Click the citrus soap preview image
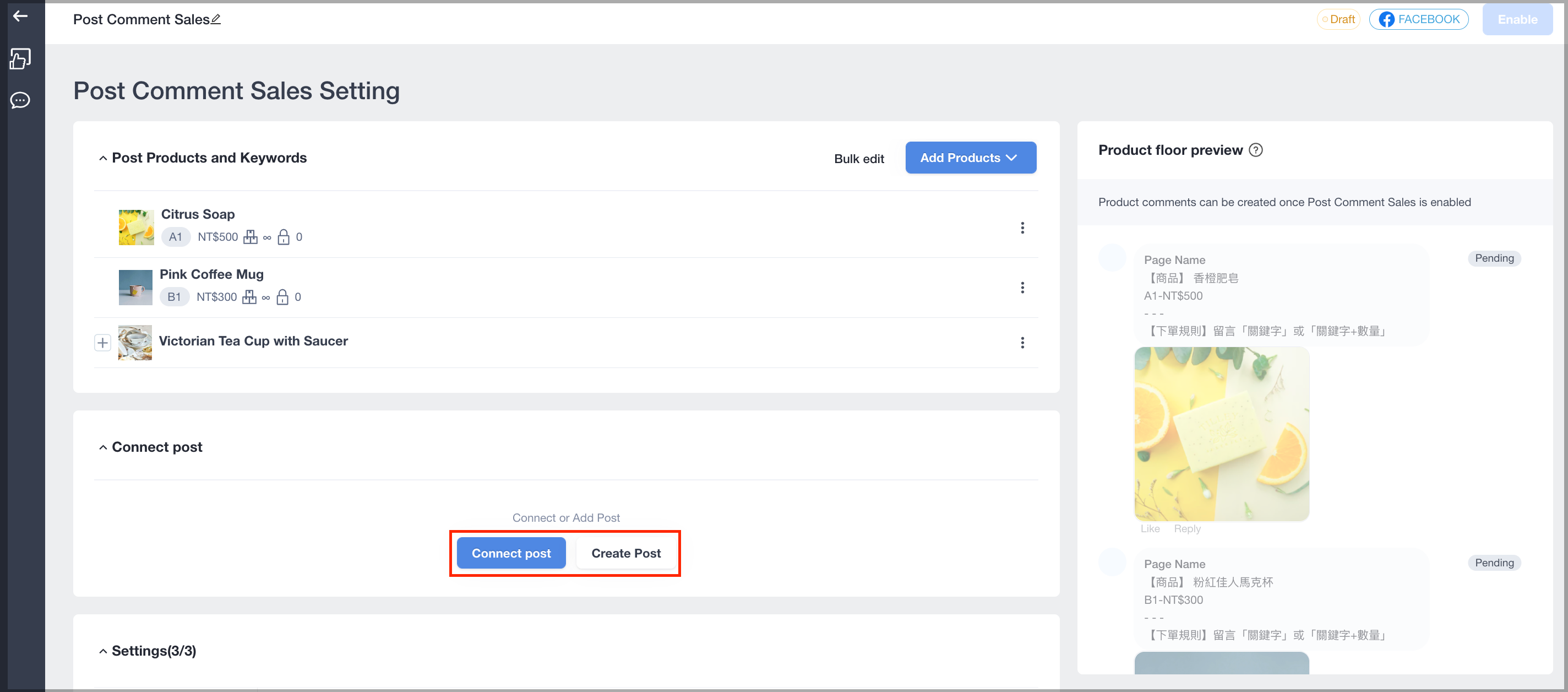This screenshot has height=692, width=1568. pyautogui.click(x=1222, y=434)
